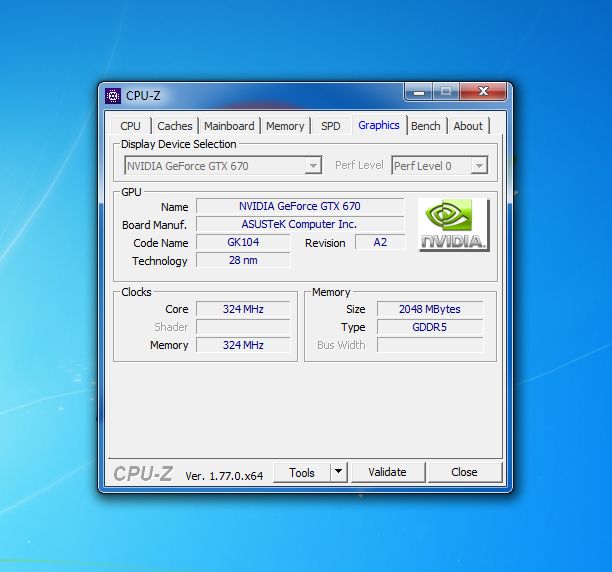Click the Name label in GPU group

(174, 207)
